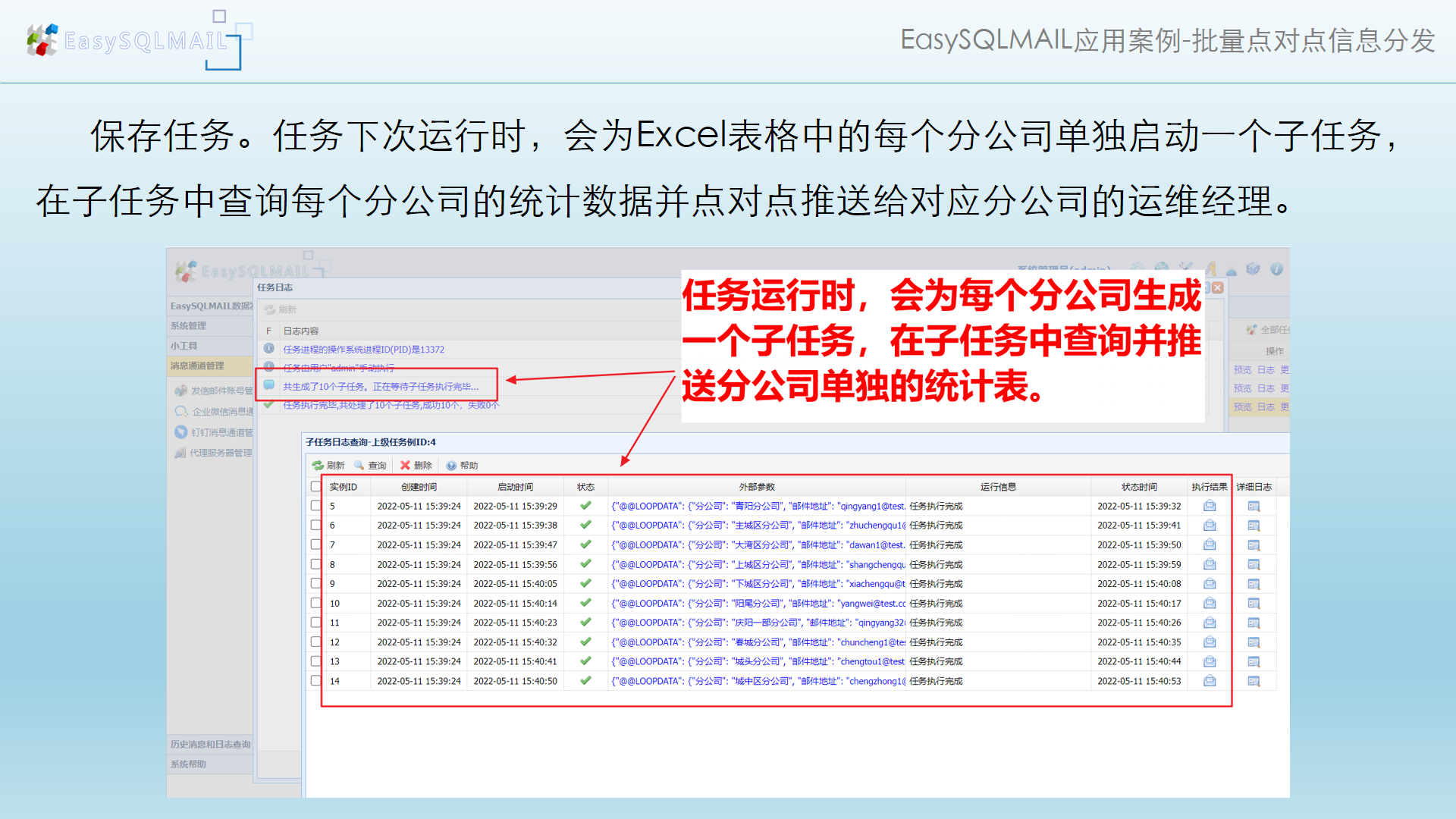View detailed log icon for instance 13
This screenshot has width=1456, height=819.
(x=1254, y=661)
